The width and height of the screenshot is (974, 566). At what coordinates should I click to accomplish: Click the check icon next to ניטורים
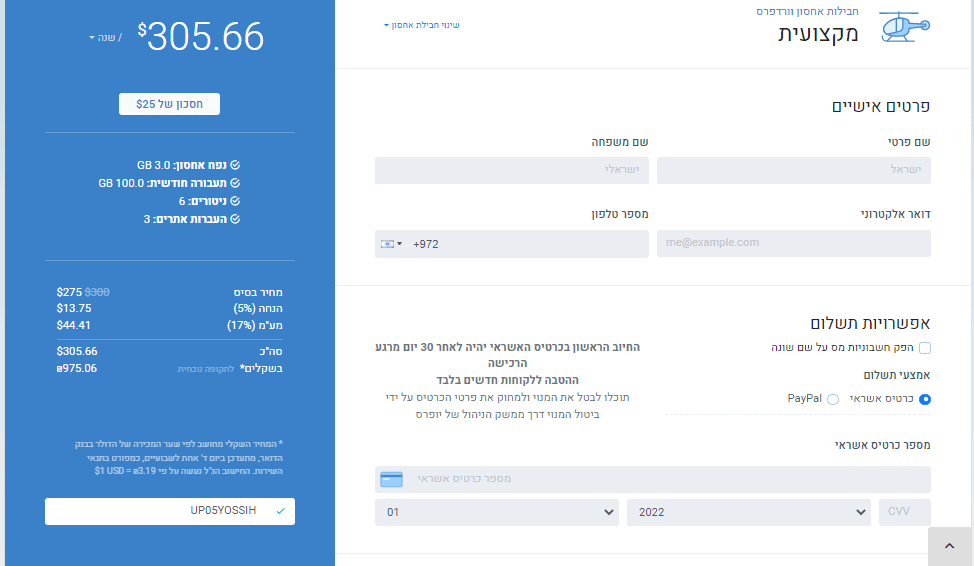click(x=235, y=201)
